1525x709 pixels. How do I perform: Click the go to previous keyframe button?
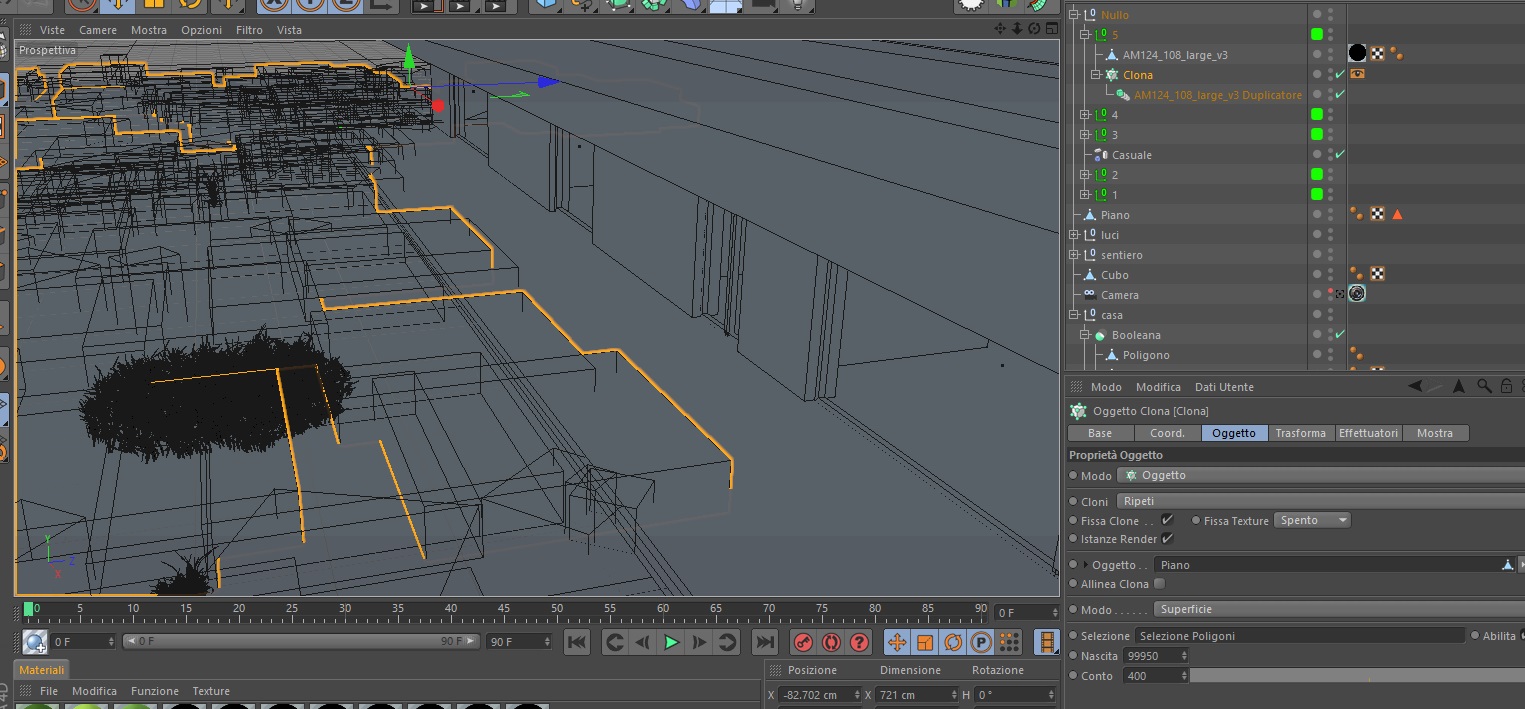pyautogui.click(x=615, y=642)
